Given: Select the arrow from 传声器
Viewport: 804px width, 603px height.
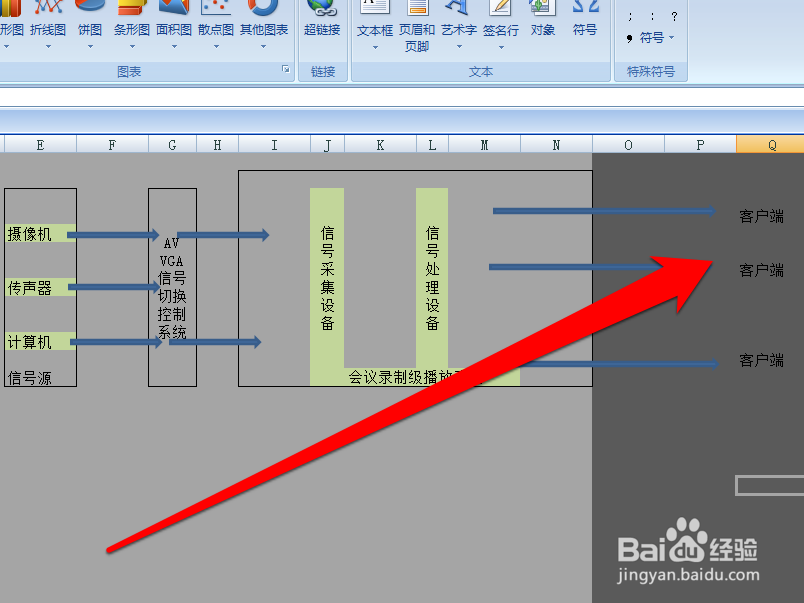Looking at the screenshot, I should pos(113,287).
